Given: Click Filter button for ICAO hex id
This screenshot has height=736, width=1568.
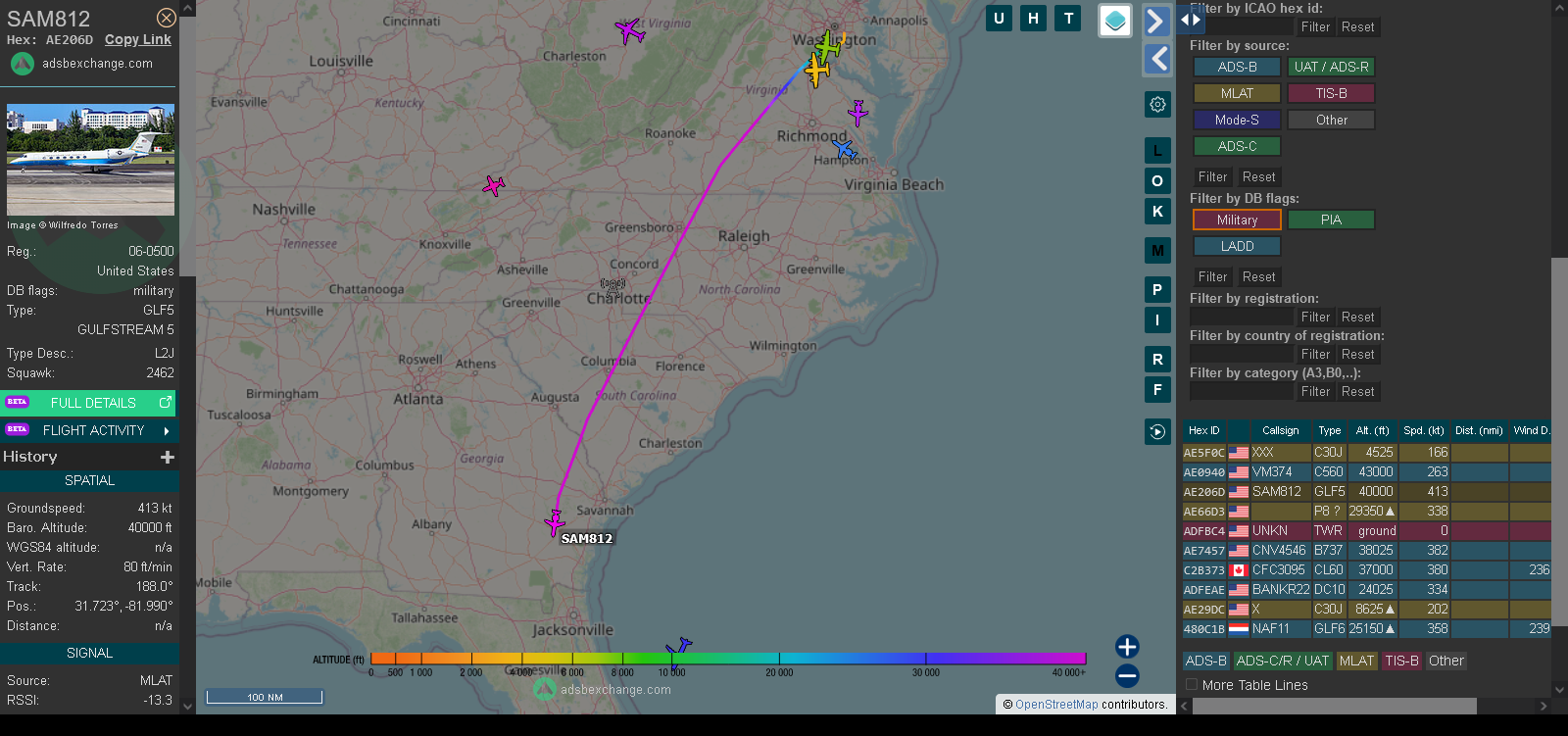Looking at the screenshot, I should [1315, 26].
